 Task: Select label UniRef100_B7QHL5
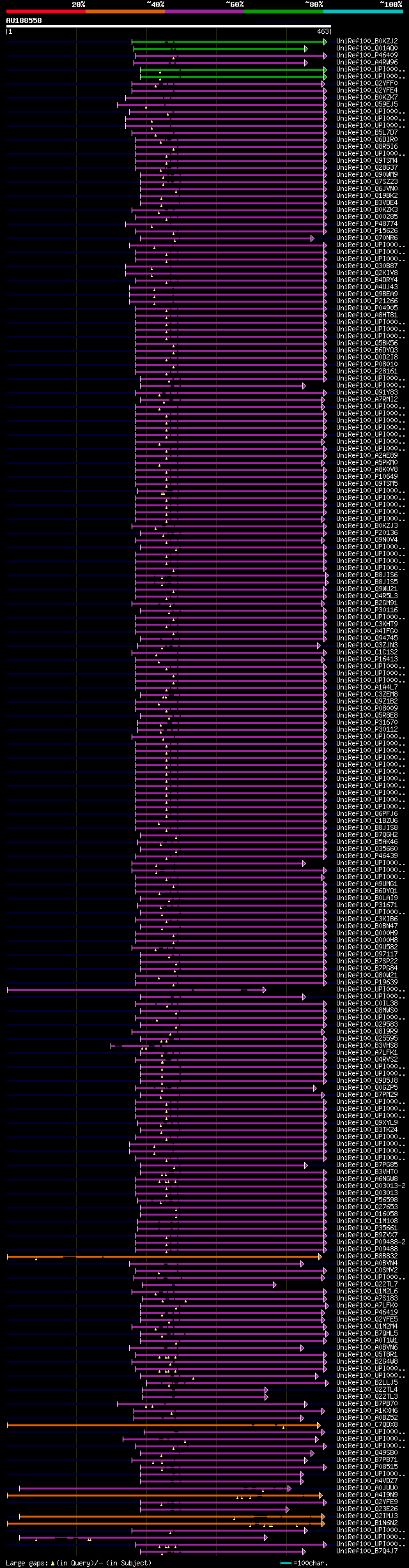(367, 1334)
